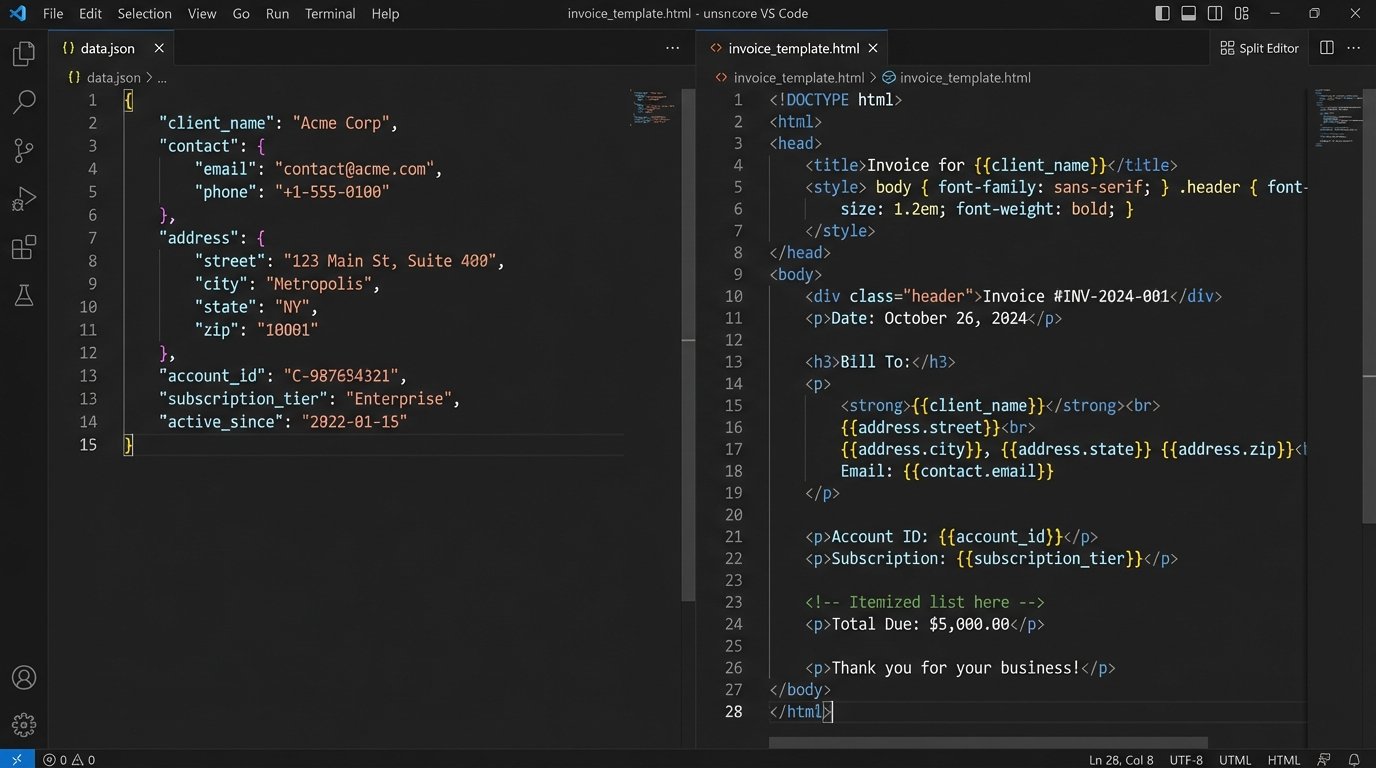Toggle the secondary side bar layout button
The image size is (1376, 768).
(x=1215, y=14)
